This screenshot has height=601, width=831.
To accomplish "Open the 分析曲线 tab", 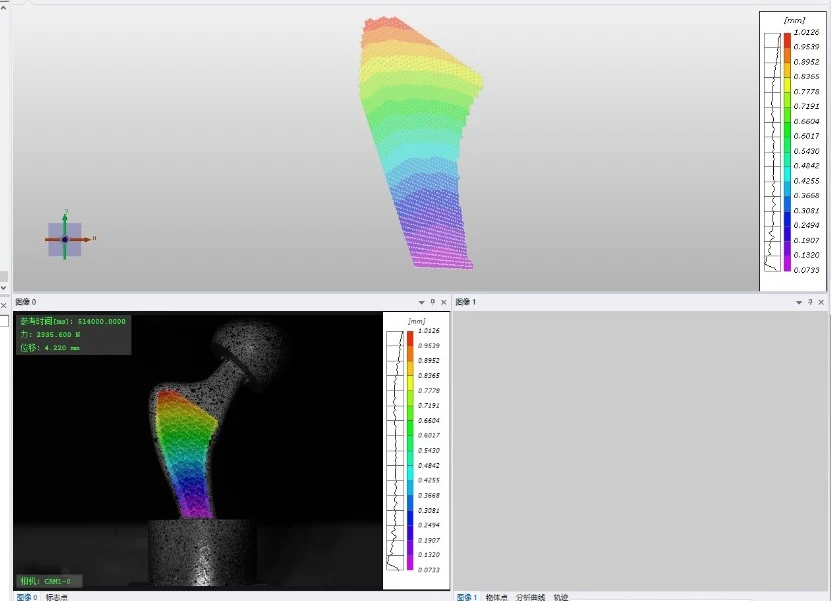I will (x=530, y=597).
